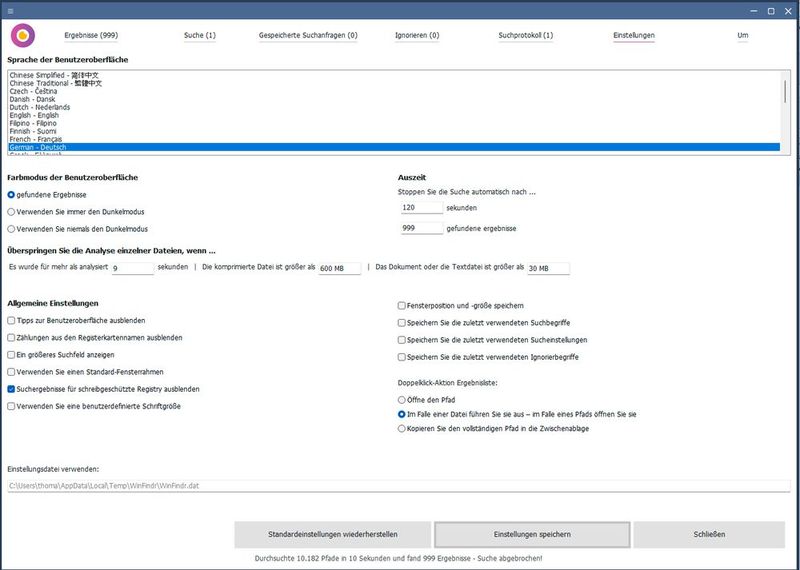The height and width of the screenshot is (570, 800).
Task: Open the Suchprotokoll (1) tab
Action: 526,36
